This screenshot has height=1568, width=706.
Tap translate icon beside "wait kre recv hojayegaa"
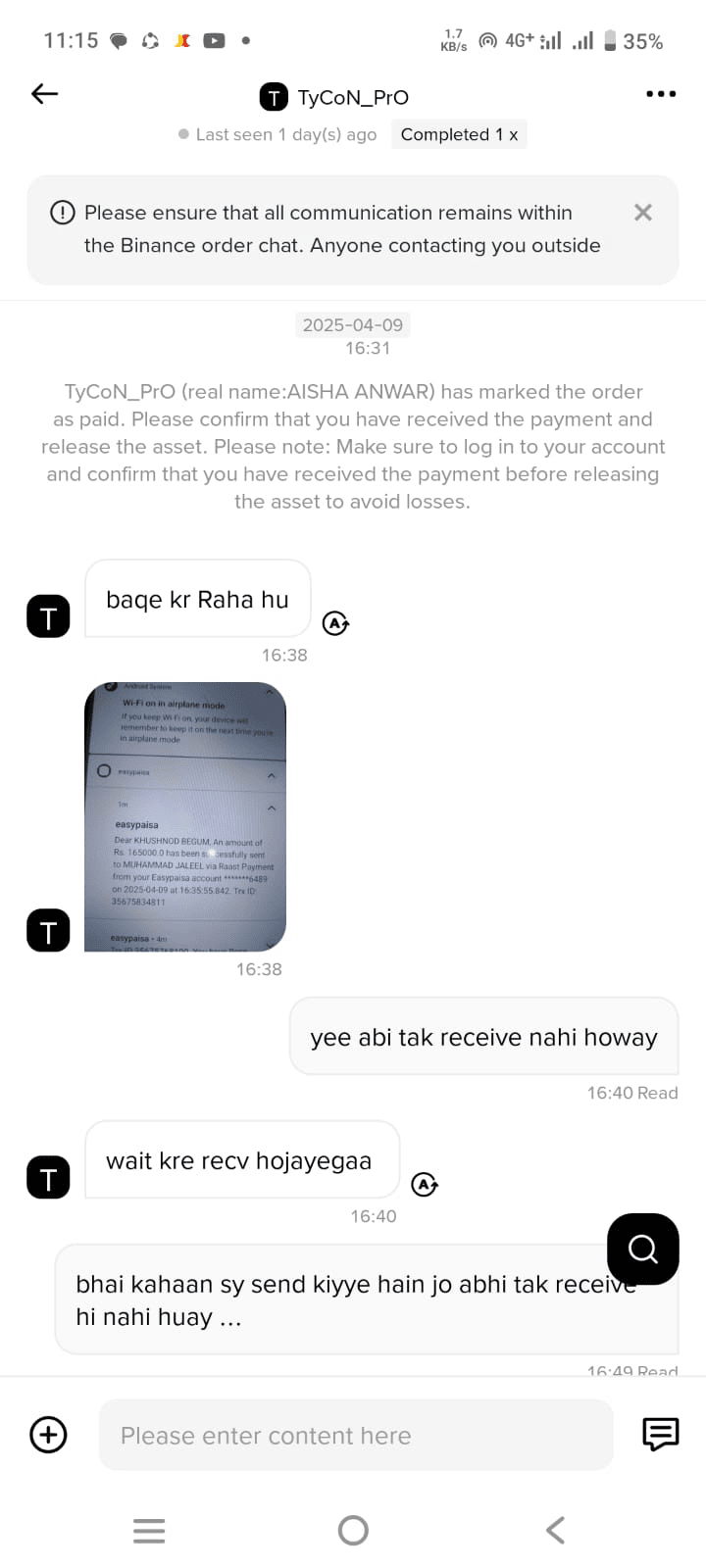pos(425,1184)
